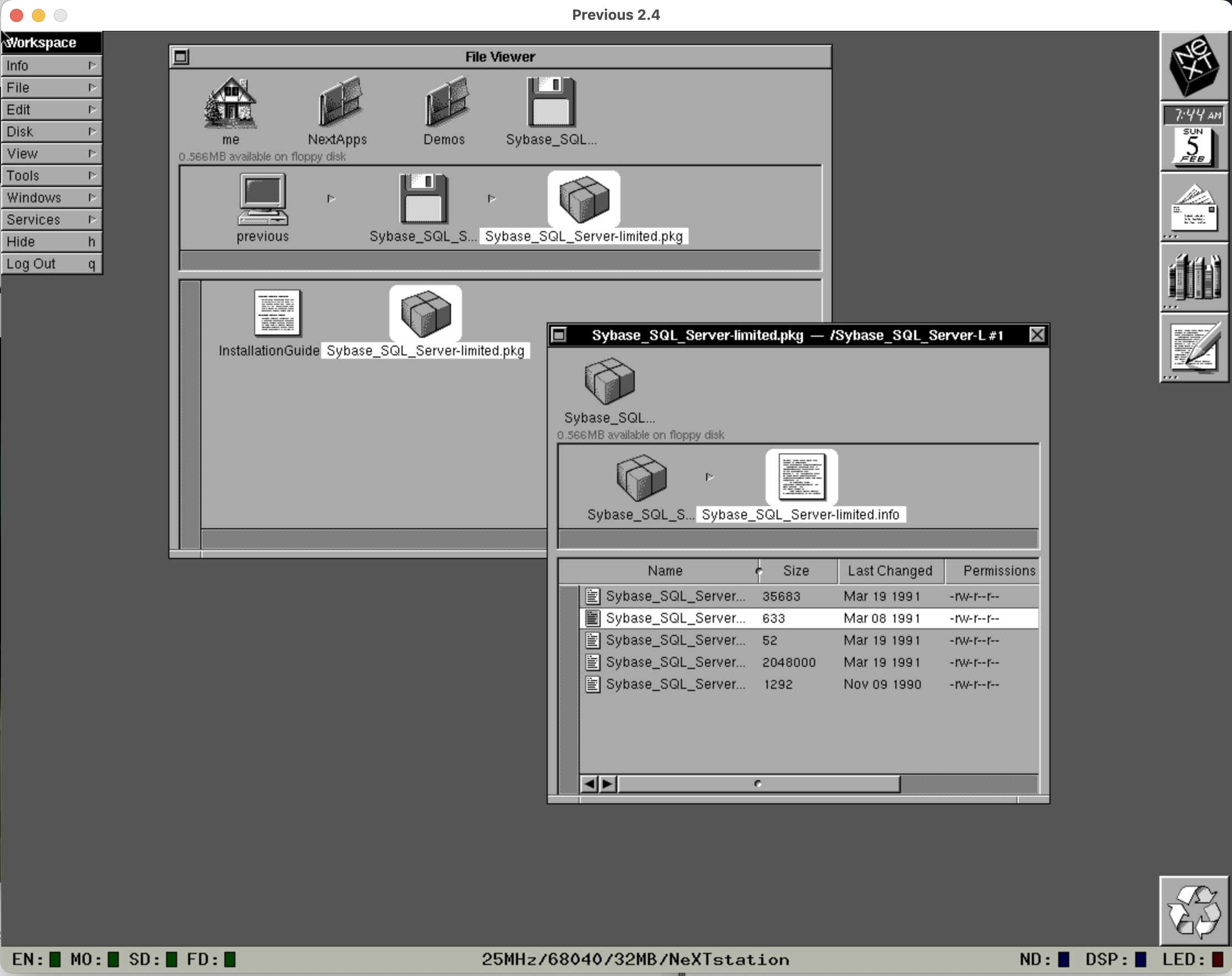Expand the Services submenu

pos(51,220)
